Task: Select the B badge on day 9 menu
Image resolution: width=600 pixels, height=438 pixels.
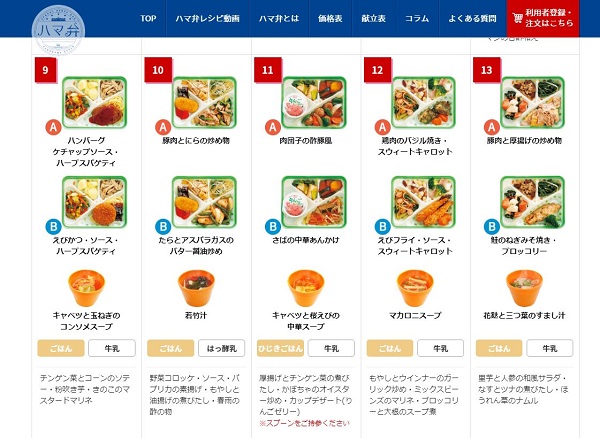Action: tap(54, 226)
